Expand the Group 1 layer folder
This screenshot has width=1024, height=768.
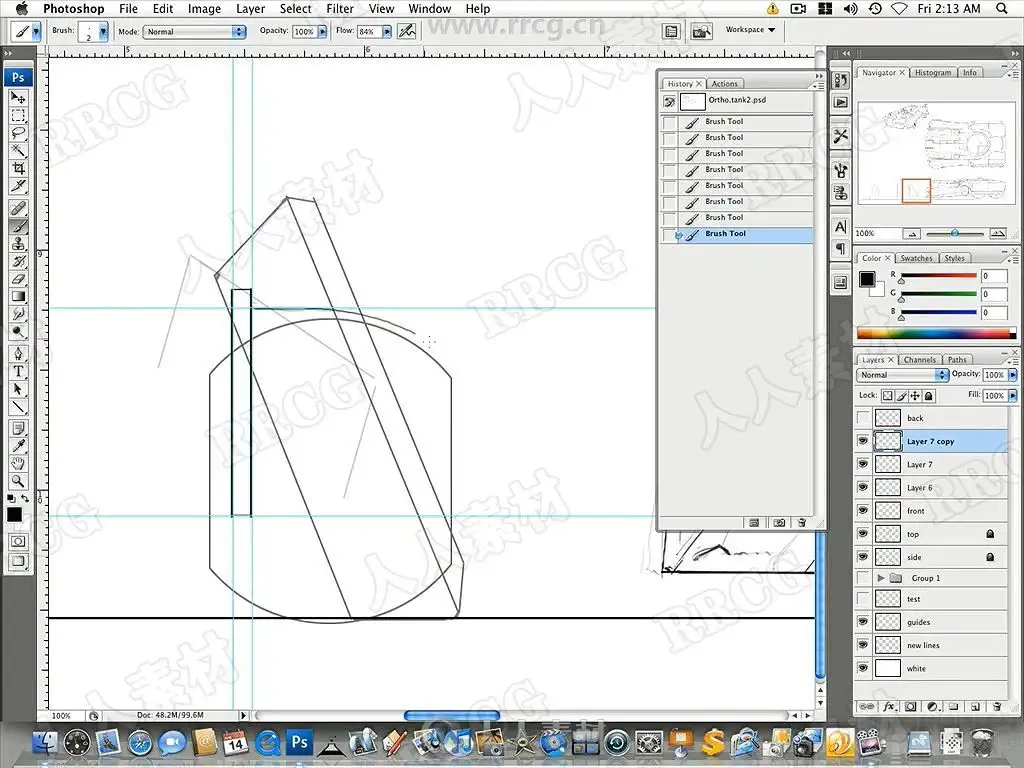881,578
